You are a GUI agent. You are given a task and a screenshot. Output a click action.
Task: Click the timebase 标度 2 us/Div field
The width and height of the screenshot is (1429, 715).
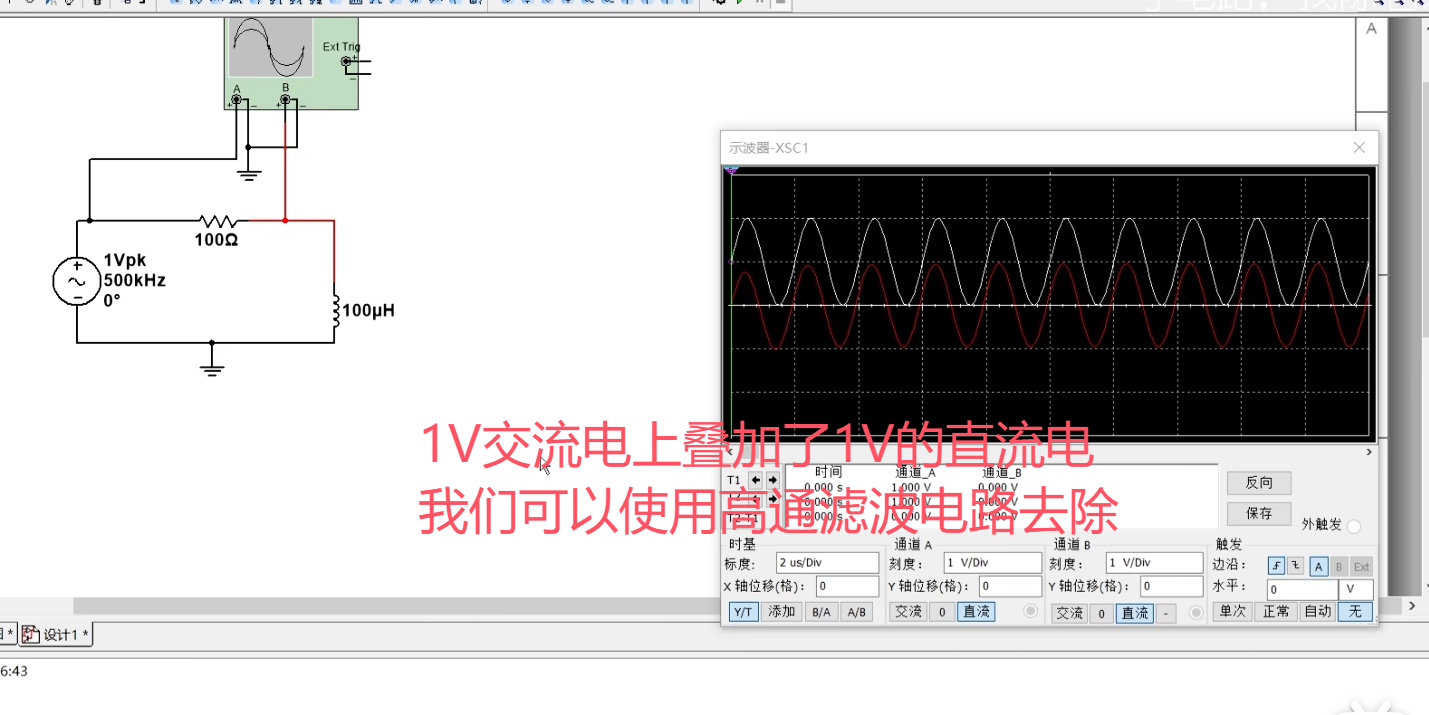[827, 564]
